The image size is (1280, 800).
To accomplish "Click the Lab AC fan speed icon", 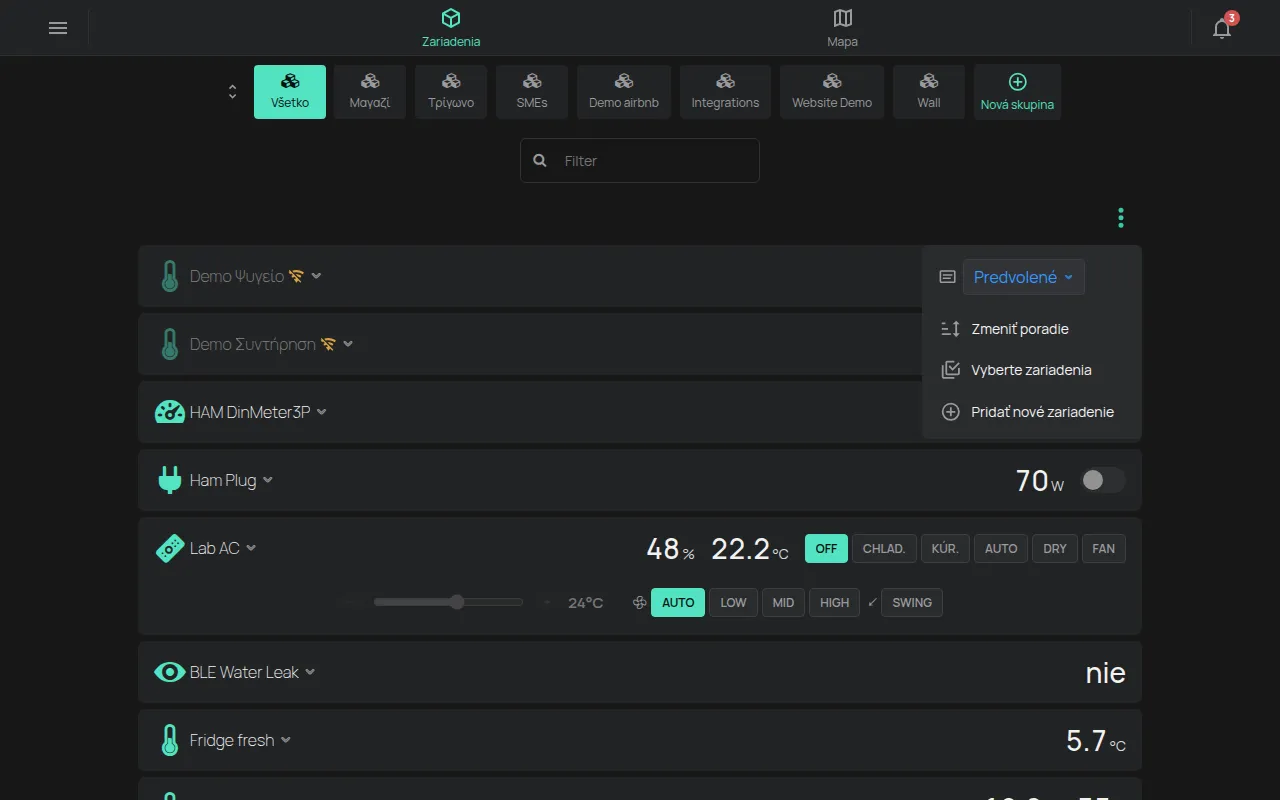I will [639, 603].
